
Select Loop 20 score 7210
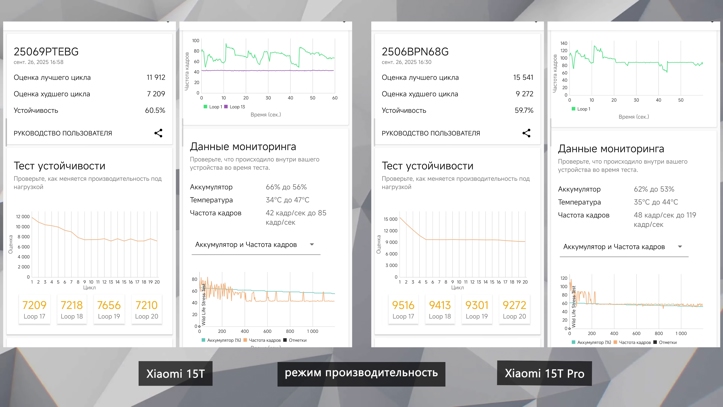[146, 309]
